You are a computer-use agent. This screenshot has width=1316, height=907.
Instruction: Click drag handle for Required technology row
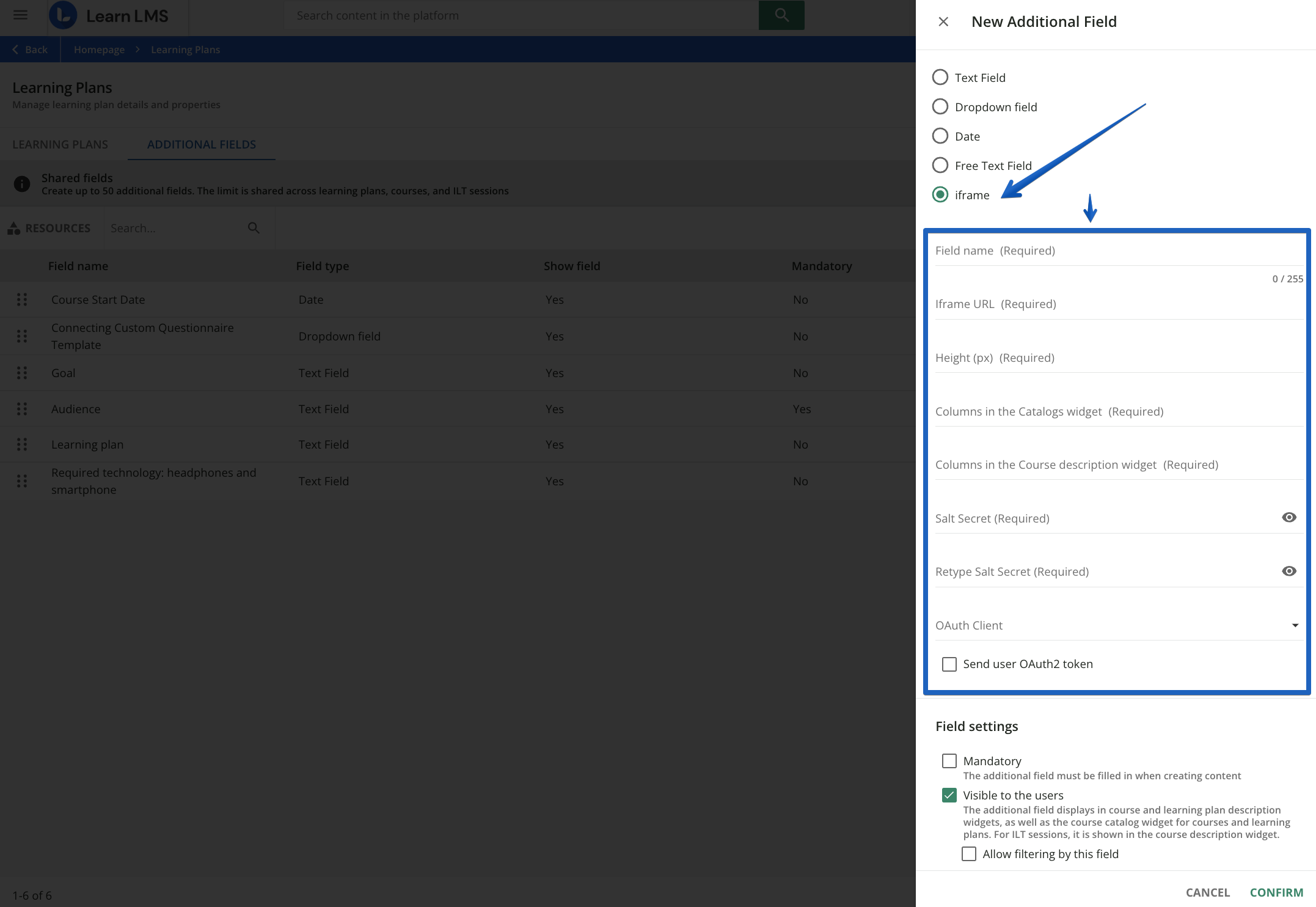pos(22,481)
